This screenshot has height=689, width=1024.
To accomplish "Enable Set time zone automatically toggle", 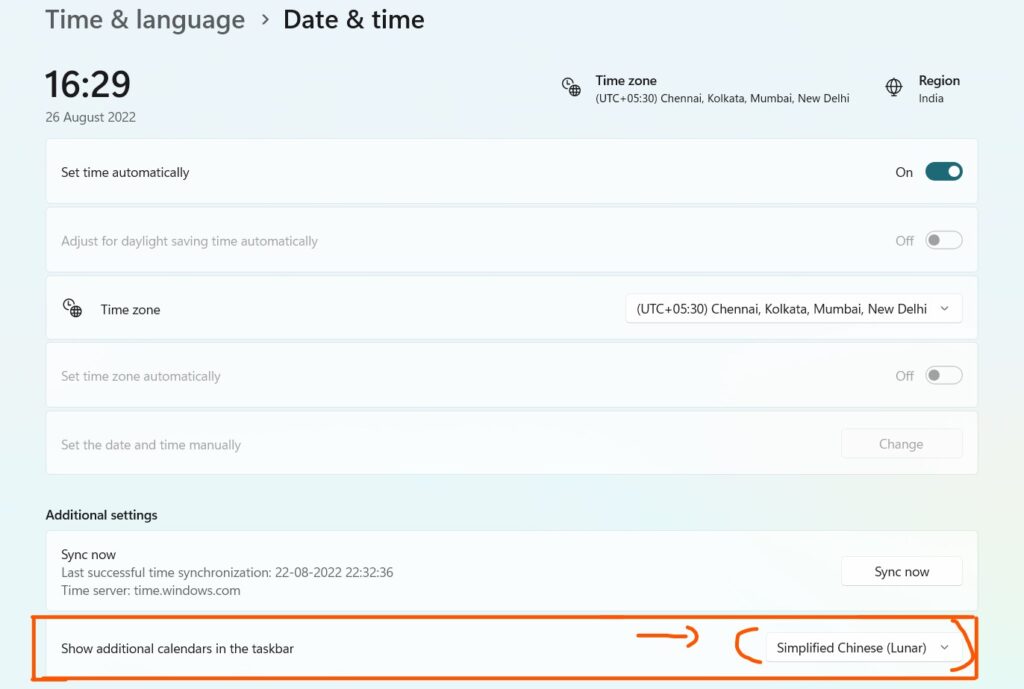I will (x=943, y=376).
